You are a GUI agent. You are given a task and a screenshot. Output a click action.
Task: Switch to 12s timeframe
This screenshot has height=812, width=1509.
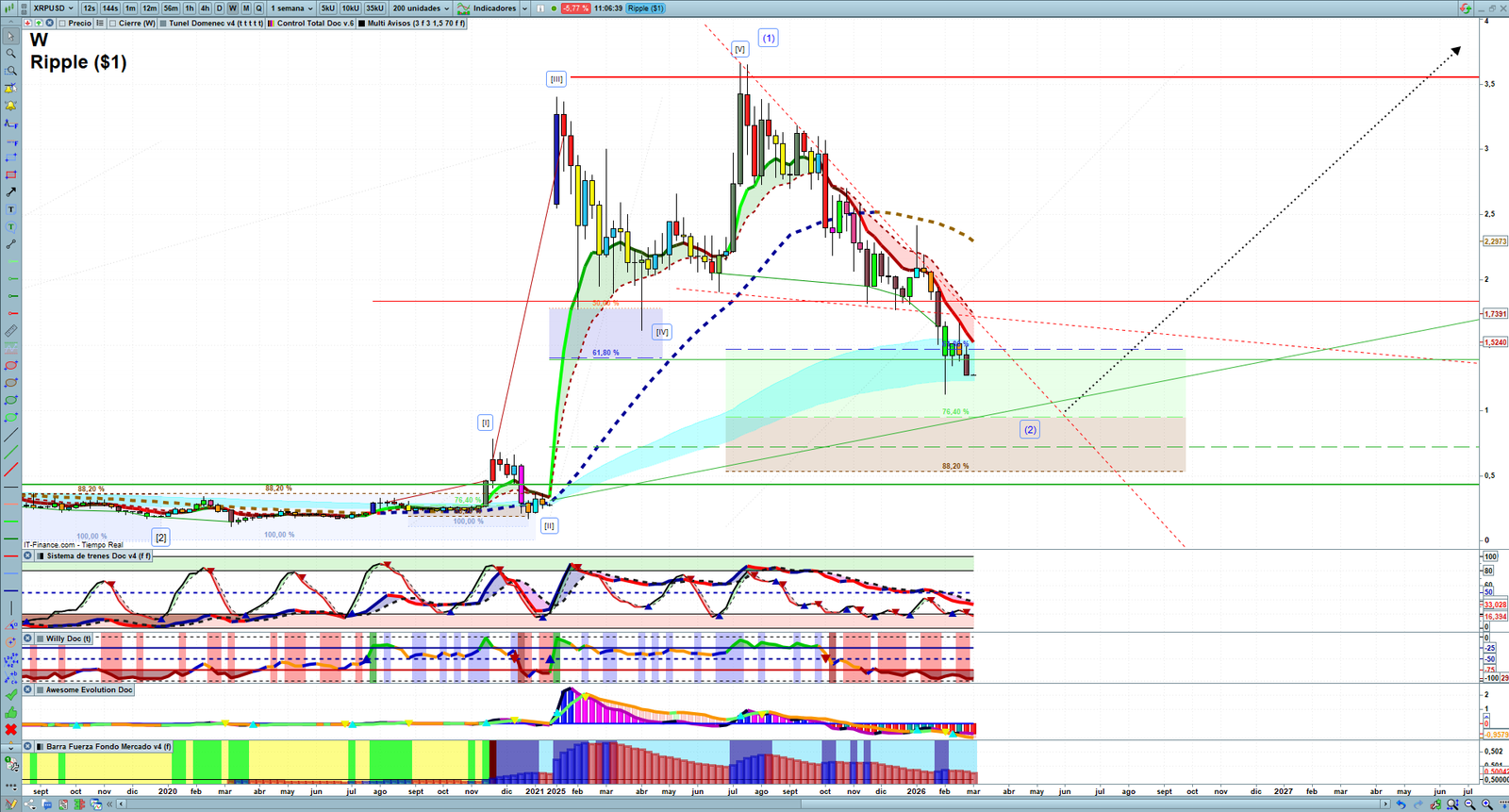[x=89, y=8]
